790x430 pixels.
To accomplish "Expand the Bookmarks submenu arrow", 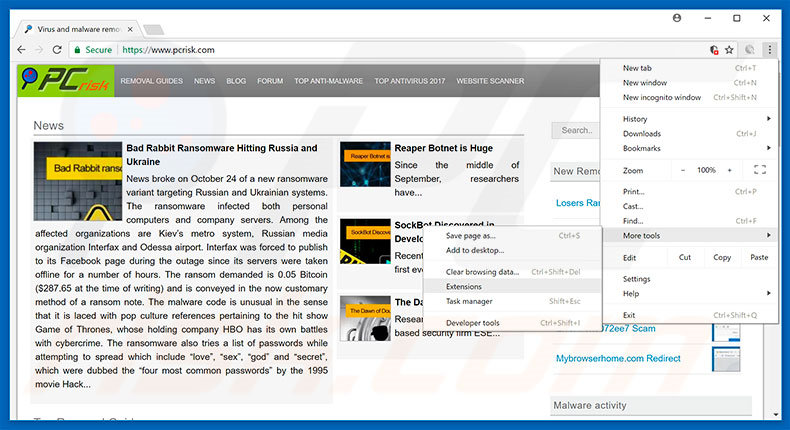I will point(768,148).
